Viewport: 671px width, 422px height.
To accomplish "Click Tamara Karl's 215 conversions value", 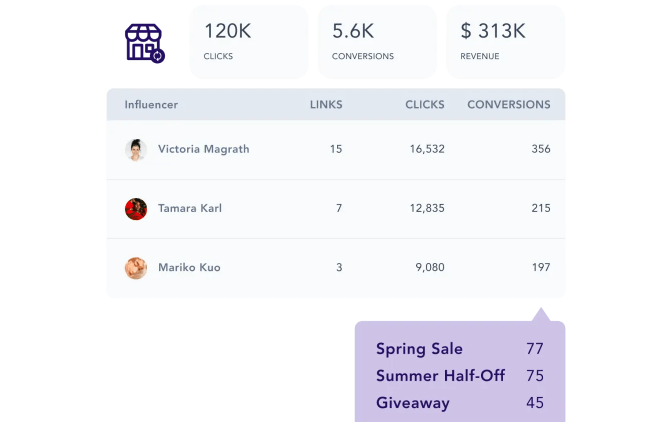I will pos(540,208).
